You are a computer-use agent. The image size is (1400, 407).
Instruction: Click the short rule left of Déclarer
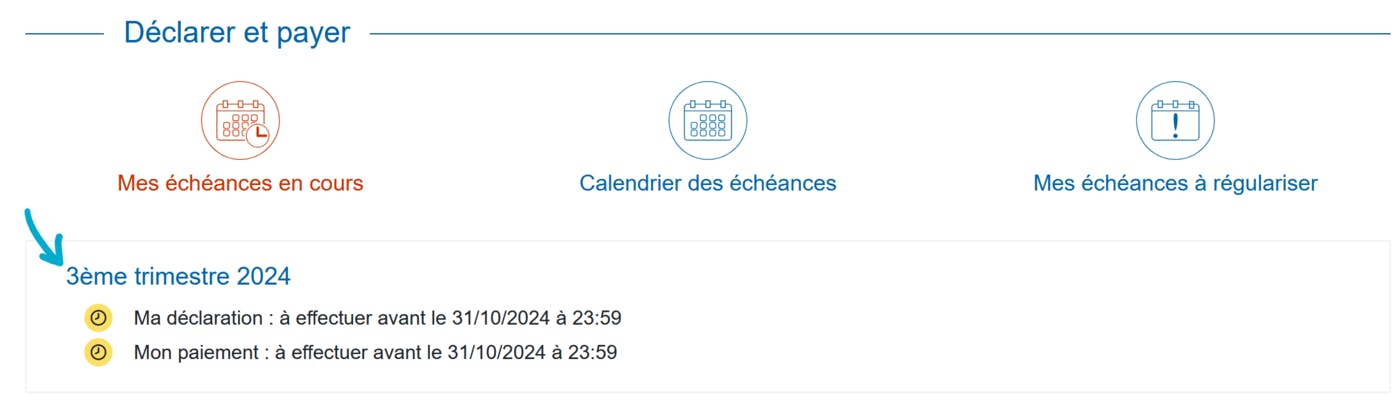pyautogui.click(x=64, y=34)
